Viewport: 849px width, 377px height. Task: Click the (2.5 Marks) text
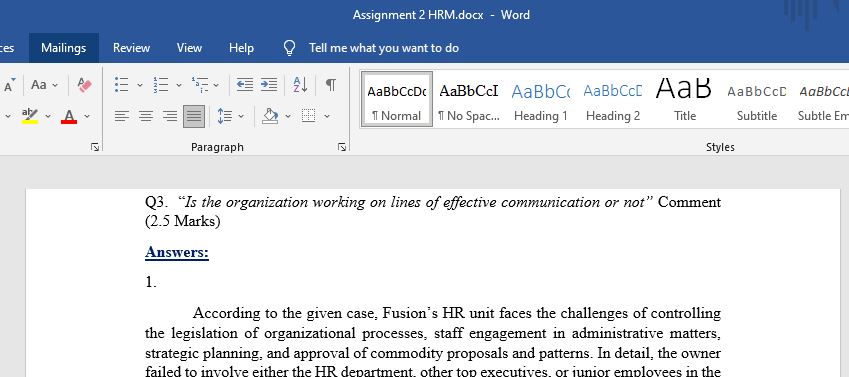click(x=182, y=222)
